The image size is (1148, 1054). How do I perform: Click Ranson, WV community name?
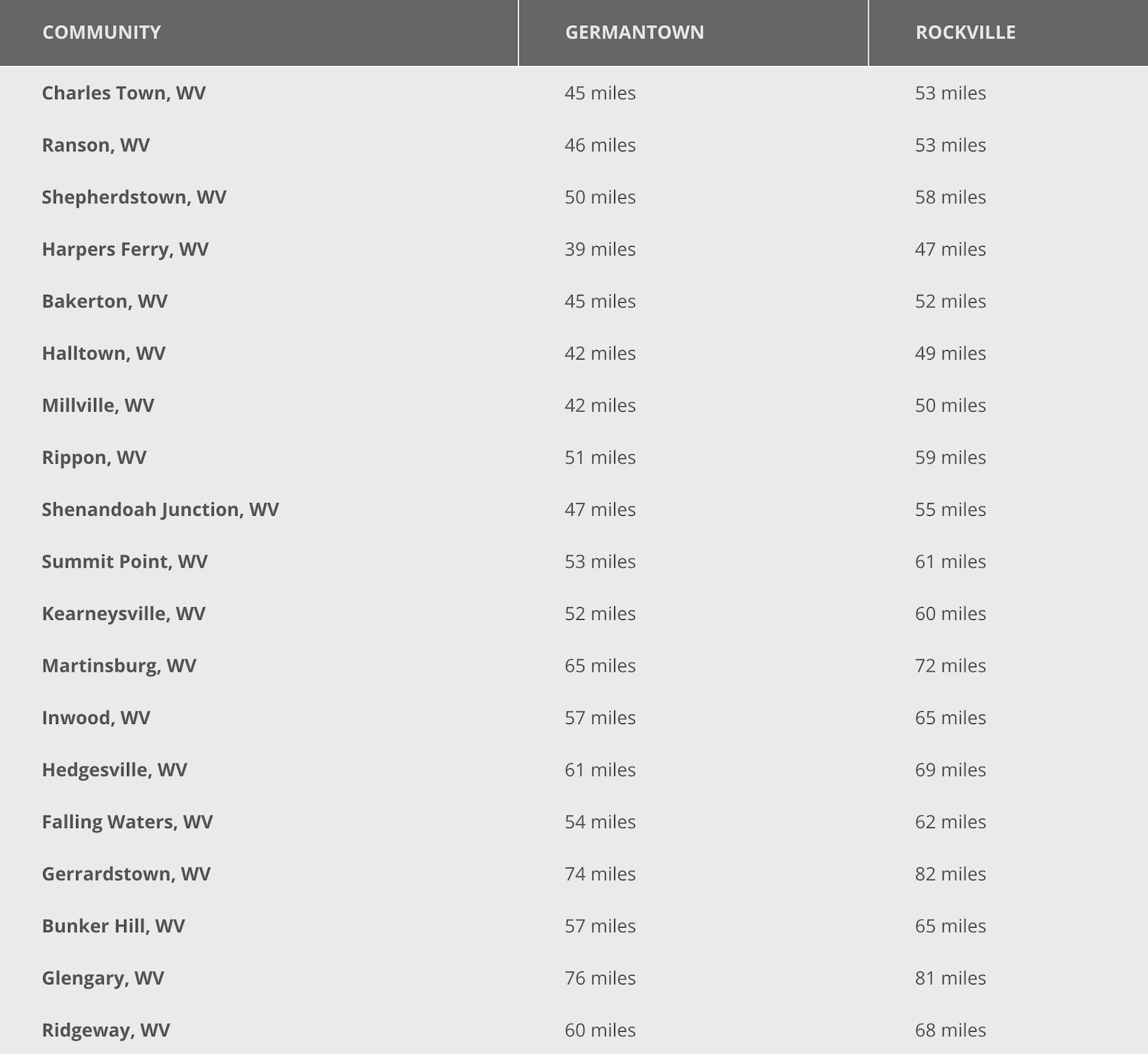point(95,145)
